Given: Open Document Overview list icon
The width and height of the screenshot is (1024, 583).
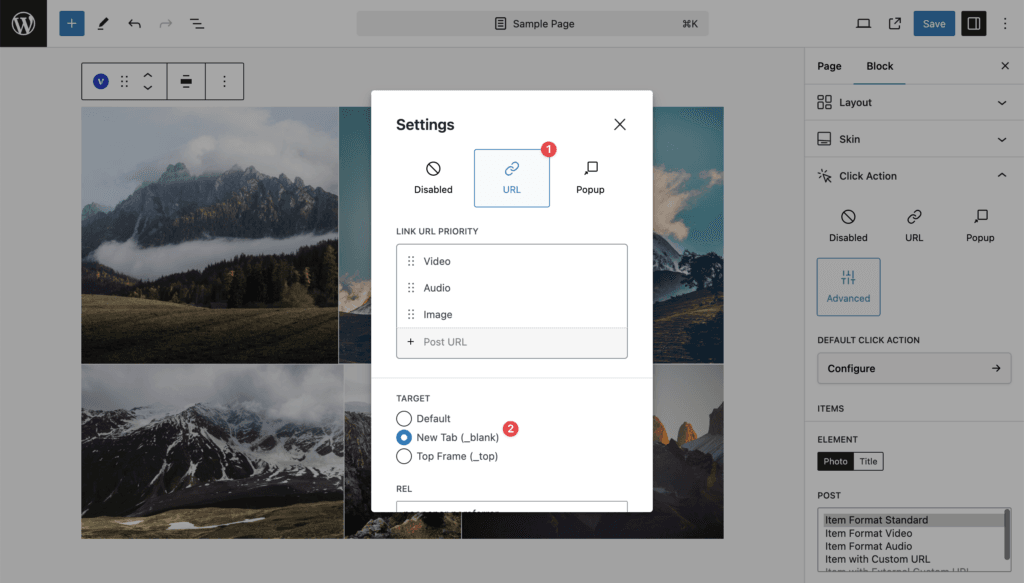Looking at the screenshot, I should tap(197, 24).
